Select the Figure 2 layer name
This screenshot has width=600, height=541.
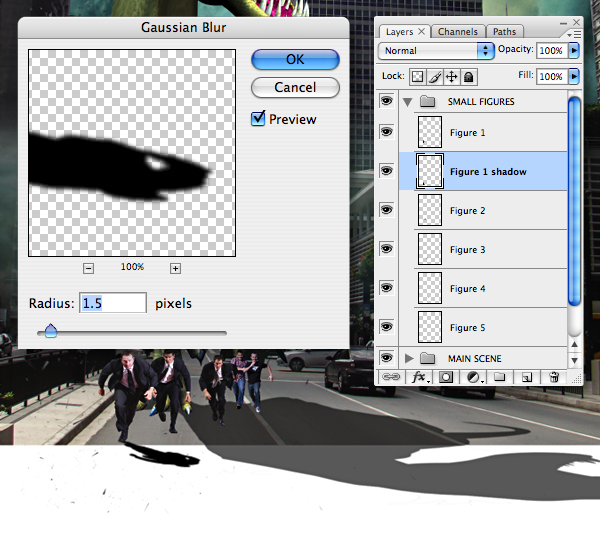click(x=467, y=211)
